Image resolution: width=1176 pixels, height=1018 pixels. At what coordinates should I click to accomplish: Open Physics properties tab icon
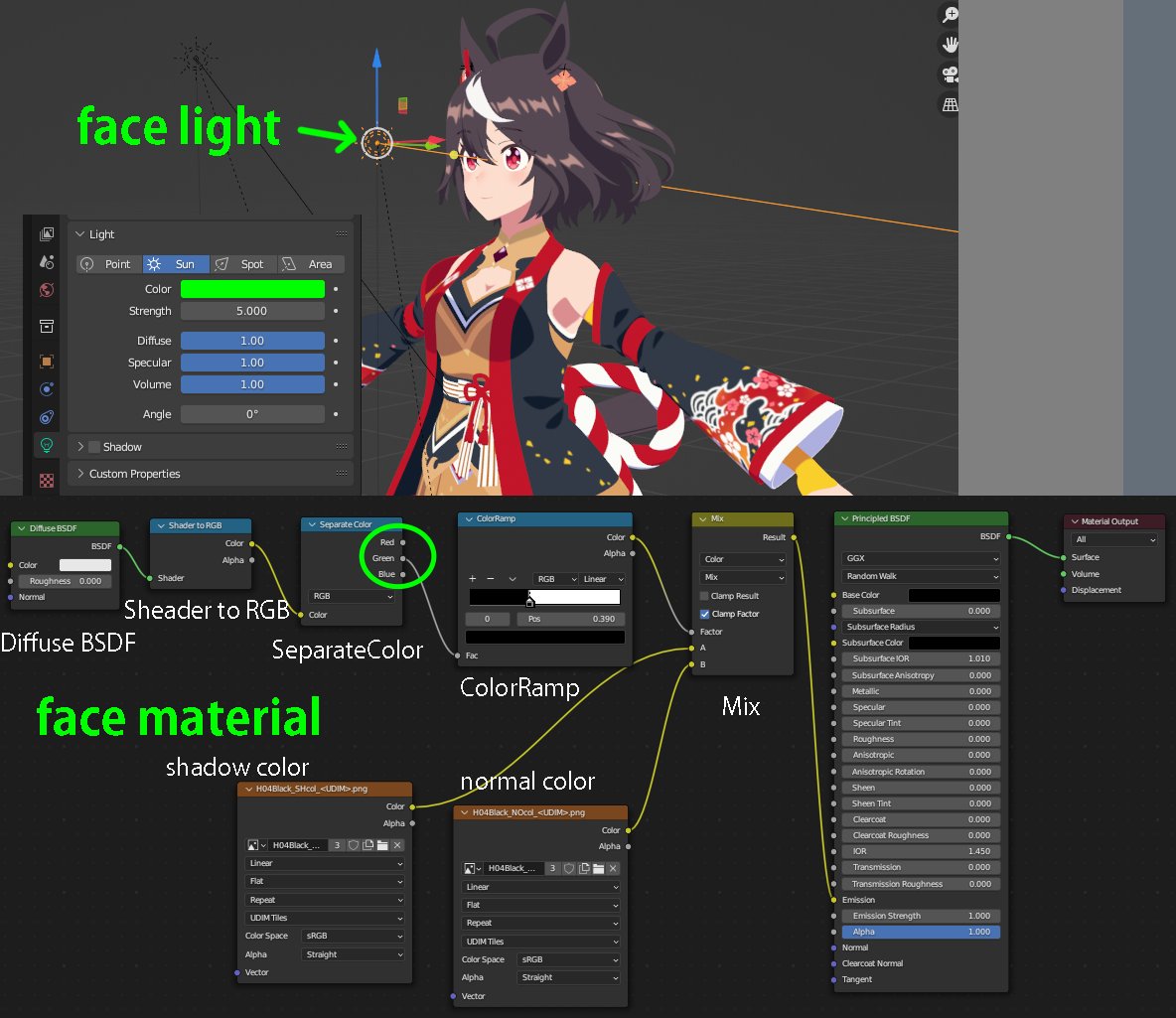click(x=47, y=388)
